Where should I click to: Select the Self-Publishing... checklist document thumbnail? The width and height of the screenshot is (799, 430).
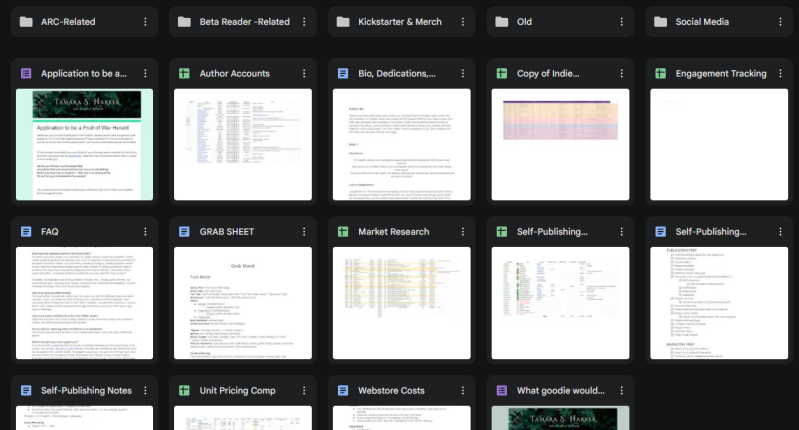tap(719, 303)
